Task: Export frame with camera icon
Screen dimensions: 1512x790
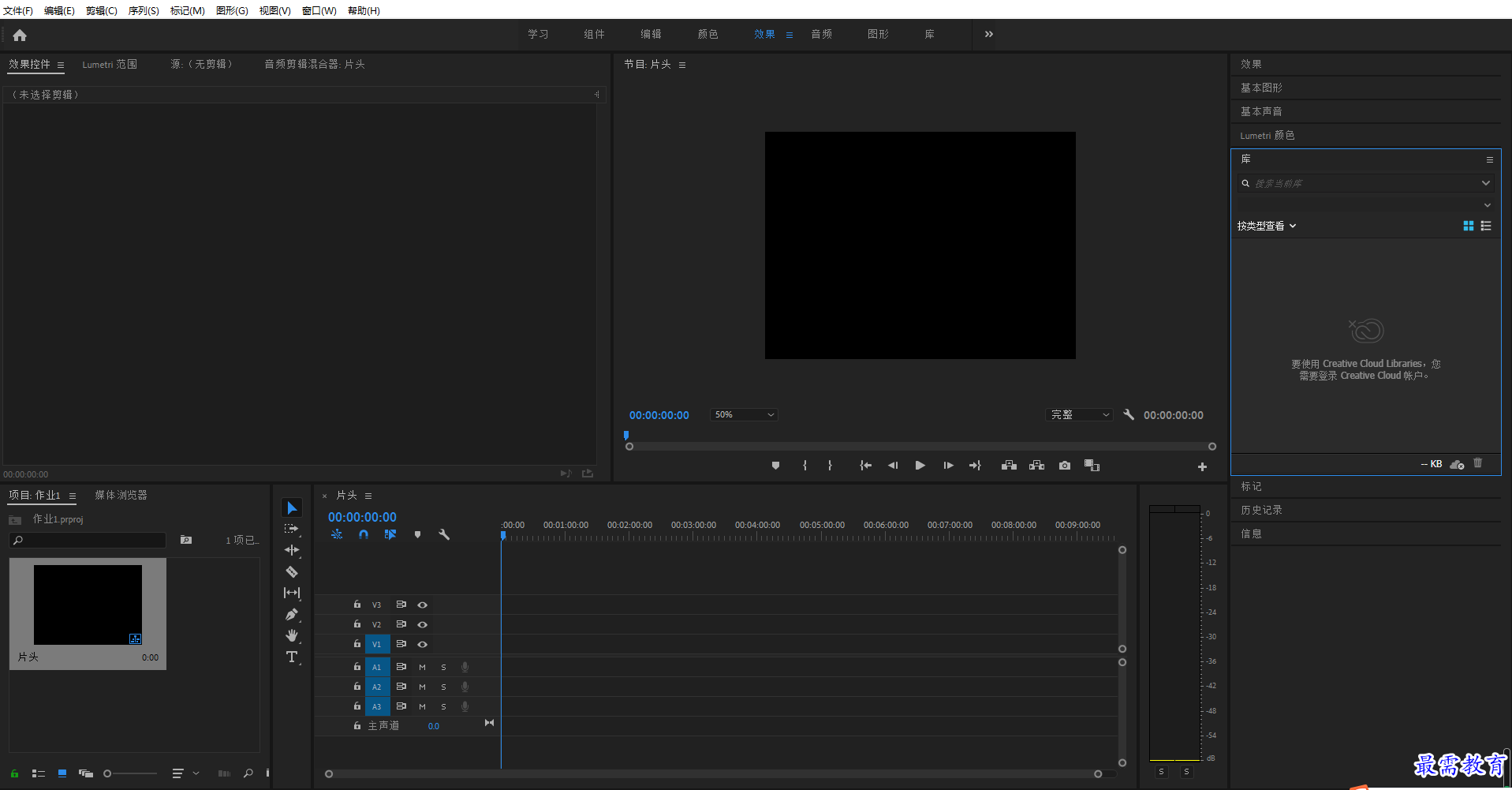Action: (x=1065, y=466)
